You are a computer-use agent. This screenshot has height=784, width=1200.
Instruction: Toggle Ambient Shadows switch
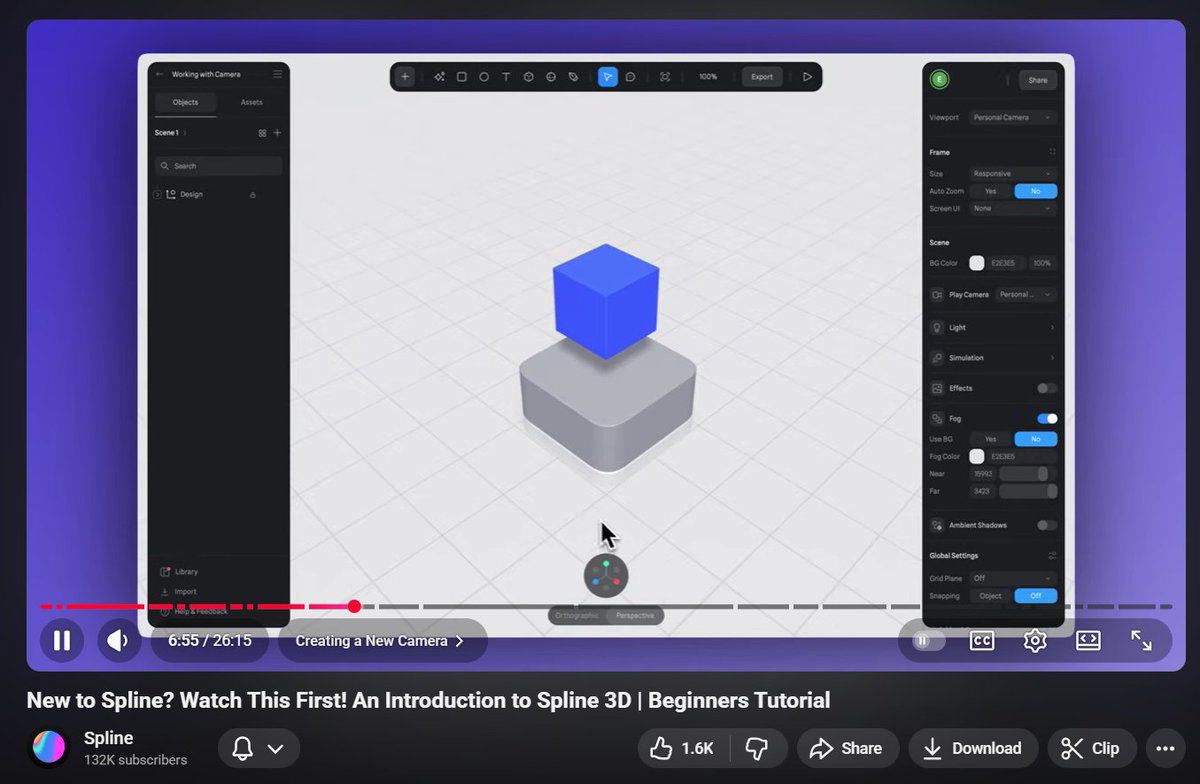1047,525
